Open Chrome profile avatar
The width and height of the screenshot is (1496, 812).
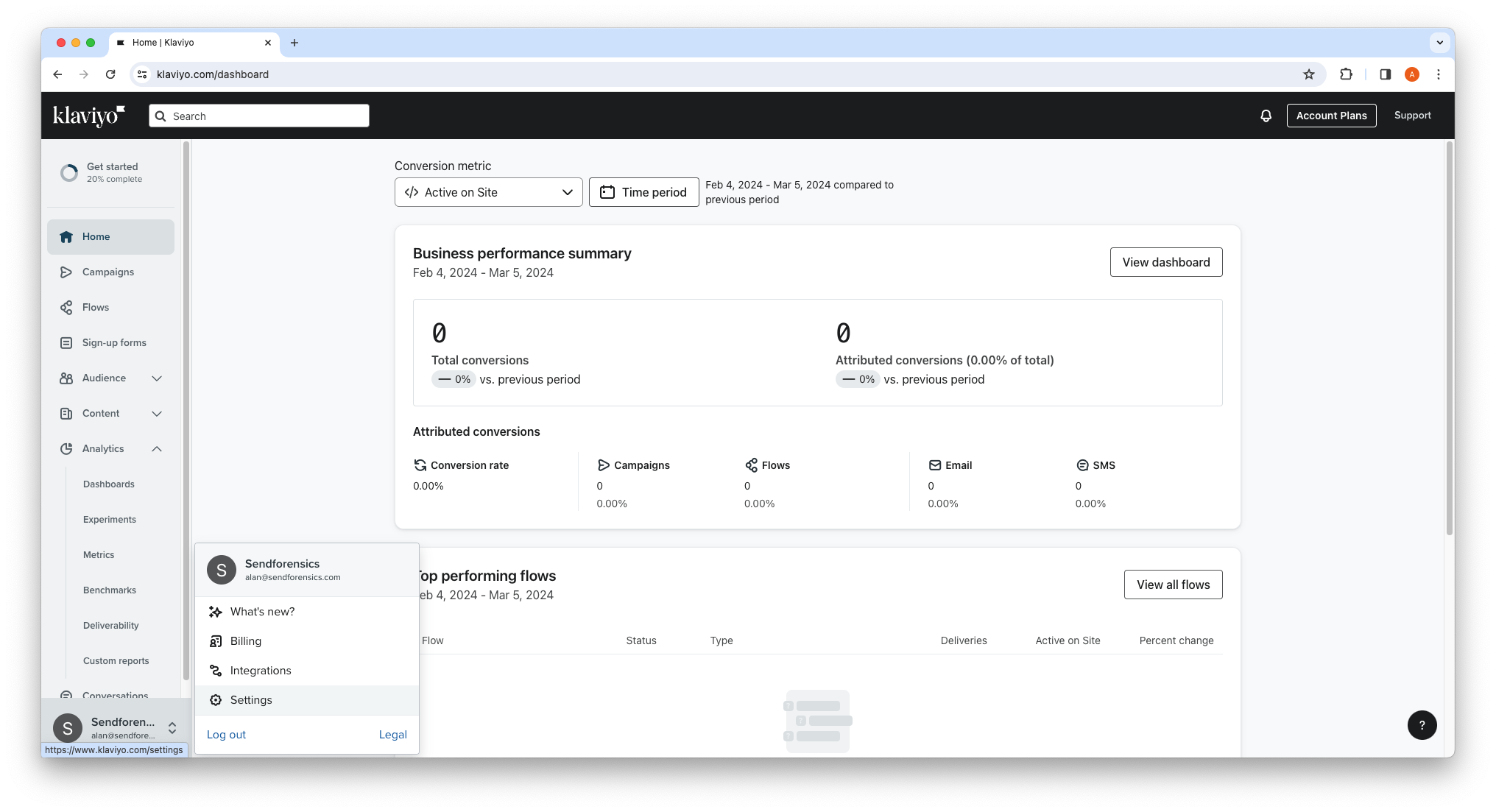pyautogui.click(x=1412, y=74)
